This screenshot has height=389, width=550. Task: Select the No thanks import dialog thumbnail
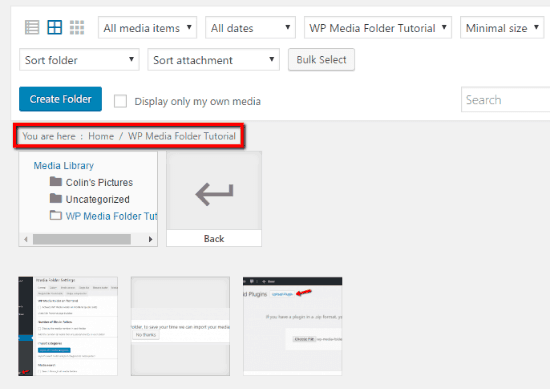[x=180, y=326]
